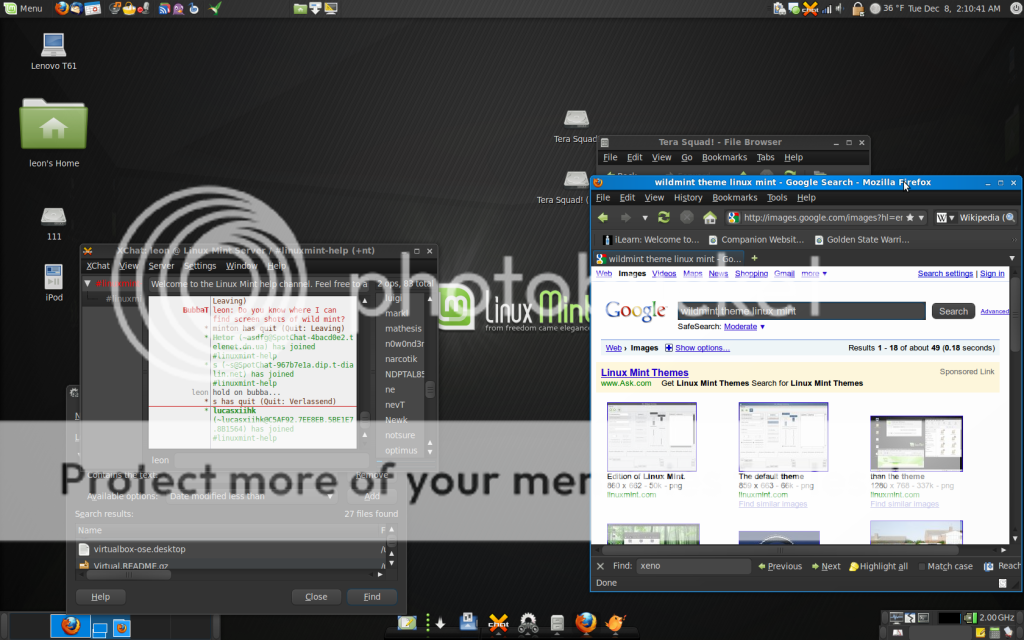Open the RSS feed reader launcher
The width and height of the screenshot is (1024, 640).
click(164, 8)
